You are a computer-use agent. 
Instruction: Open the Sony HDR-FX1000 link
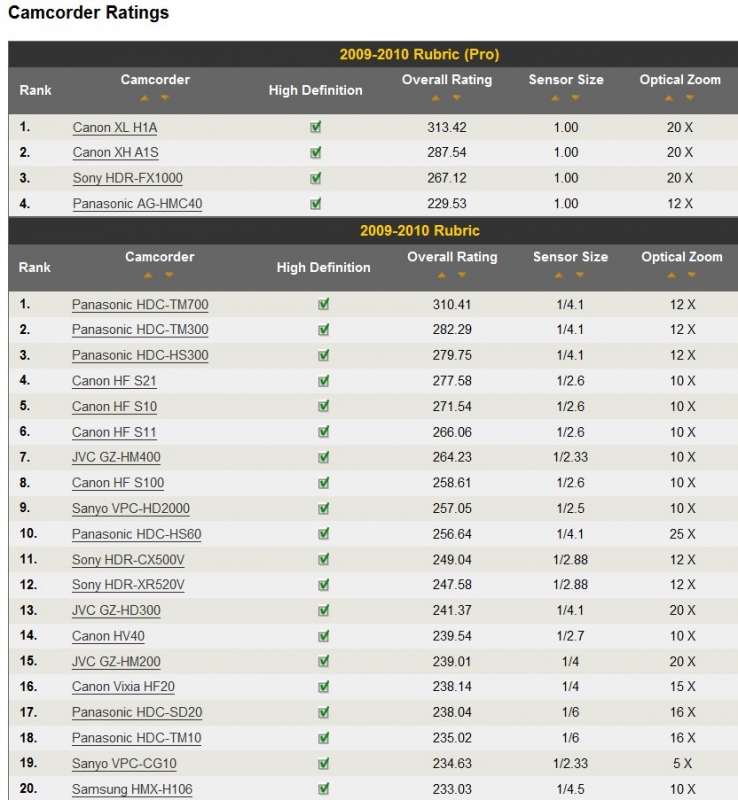127,178
